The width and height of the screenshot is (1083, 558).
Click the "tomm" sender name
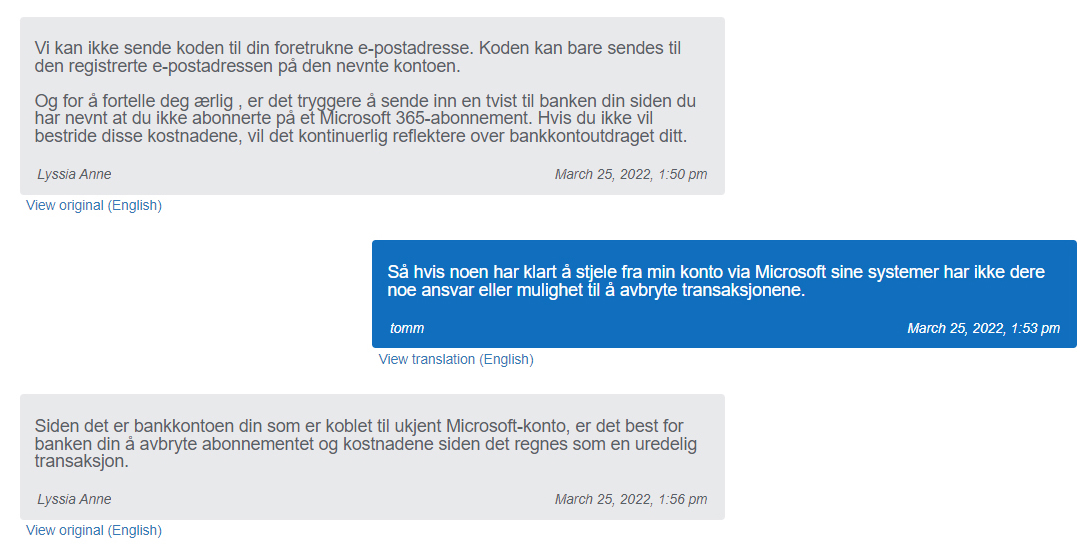point(407,328)
